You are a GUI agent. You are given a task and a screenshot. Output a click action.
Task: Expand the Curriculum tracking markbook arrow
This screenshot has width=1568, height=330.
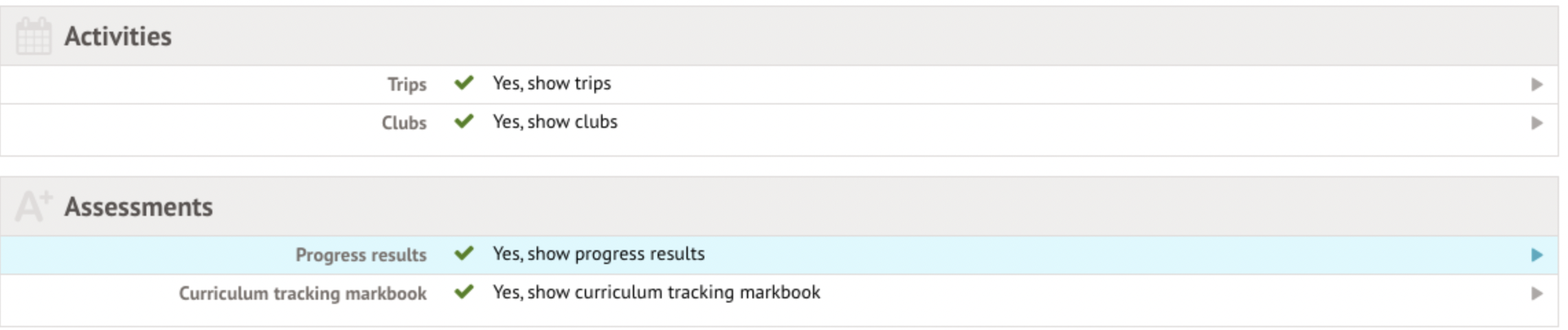(1537, 294)
